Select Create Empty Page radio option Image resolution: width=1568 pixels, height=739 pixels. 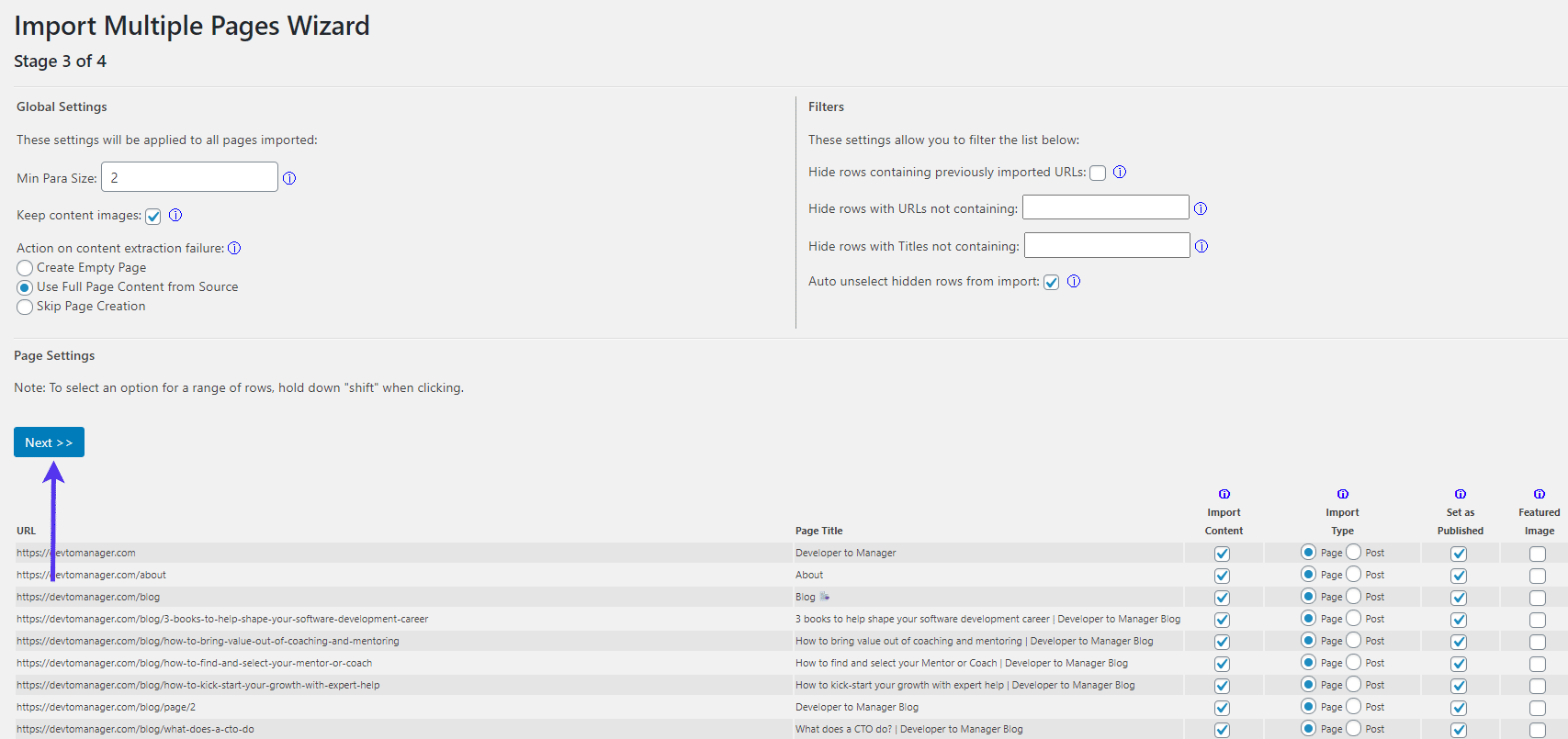tap(25, 268)
